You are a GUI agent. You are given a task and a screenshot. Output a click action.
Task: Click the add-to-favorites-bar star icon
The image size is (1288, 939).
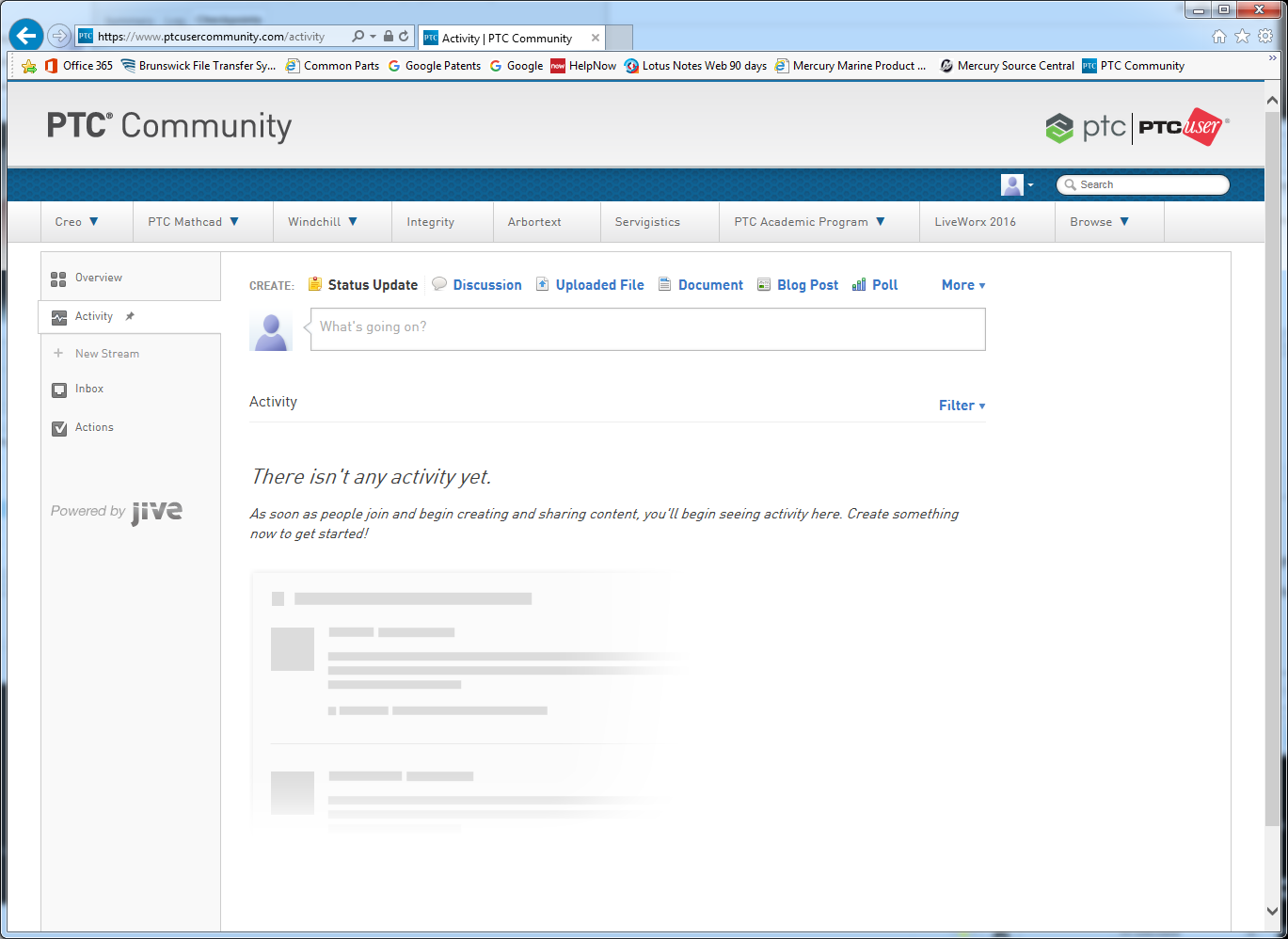29,66
